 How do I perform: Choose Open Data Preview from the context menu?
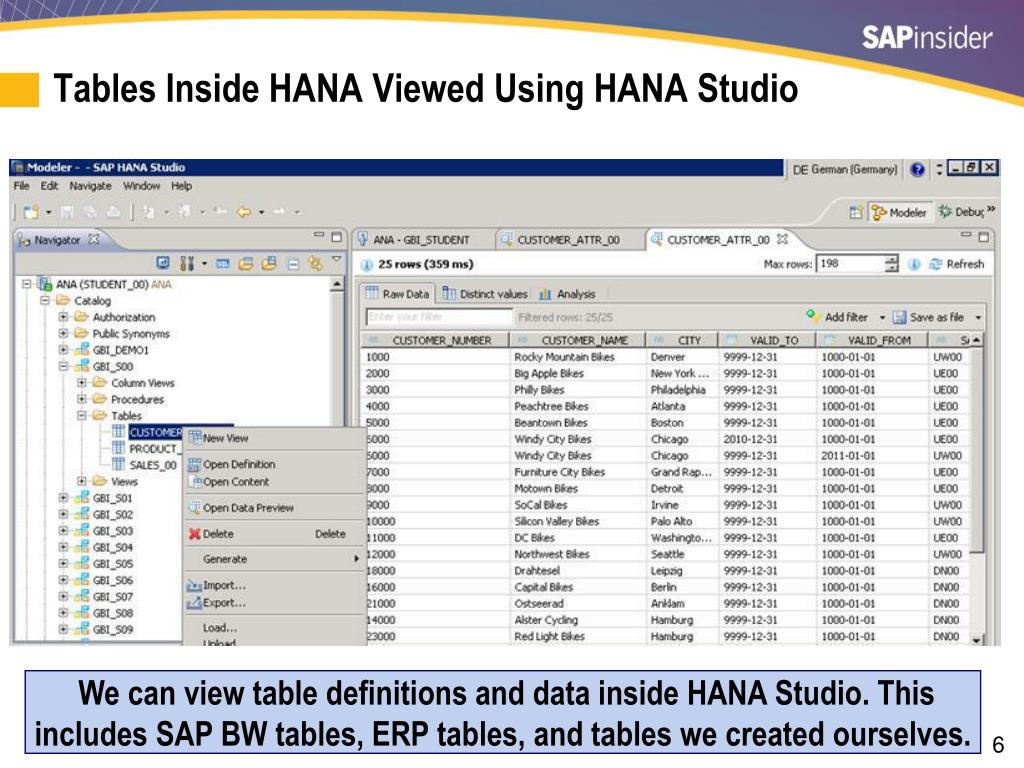coord(274,508)
